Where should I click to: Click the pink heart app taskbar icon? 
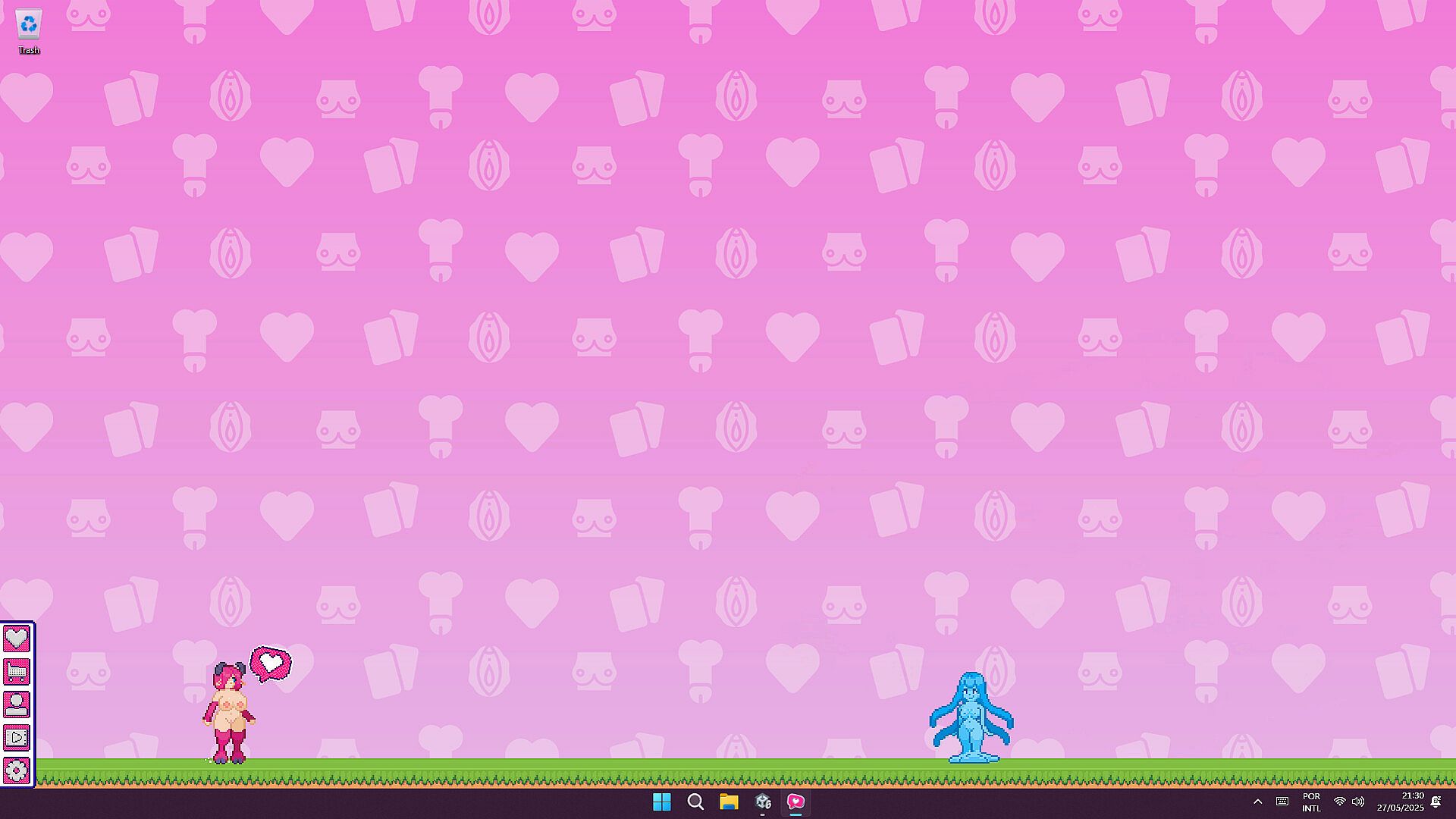(x=795, y=802)
